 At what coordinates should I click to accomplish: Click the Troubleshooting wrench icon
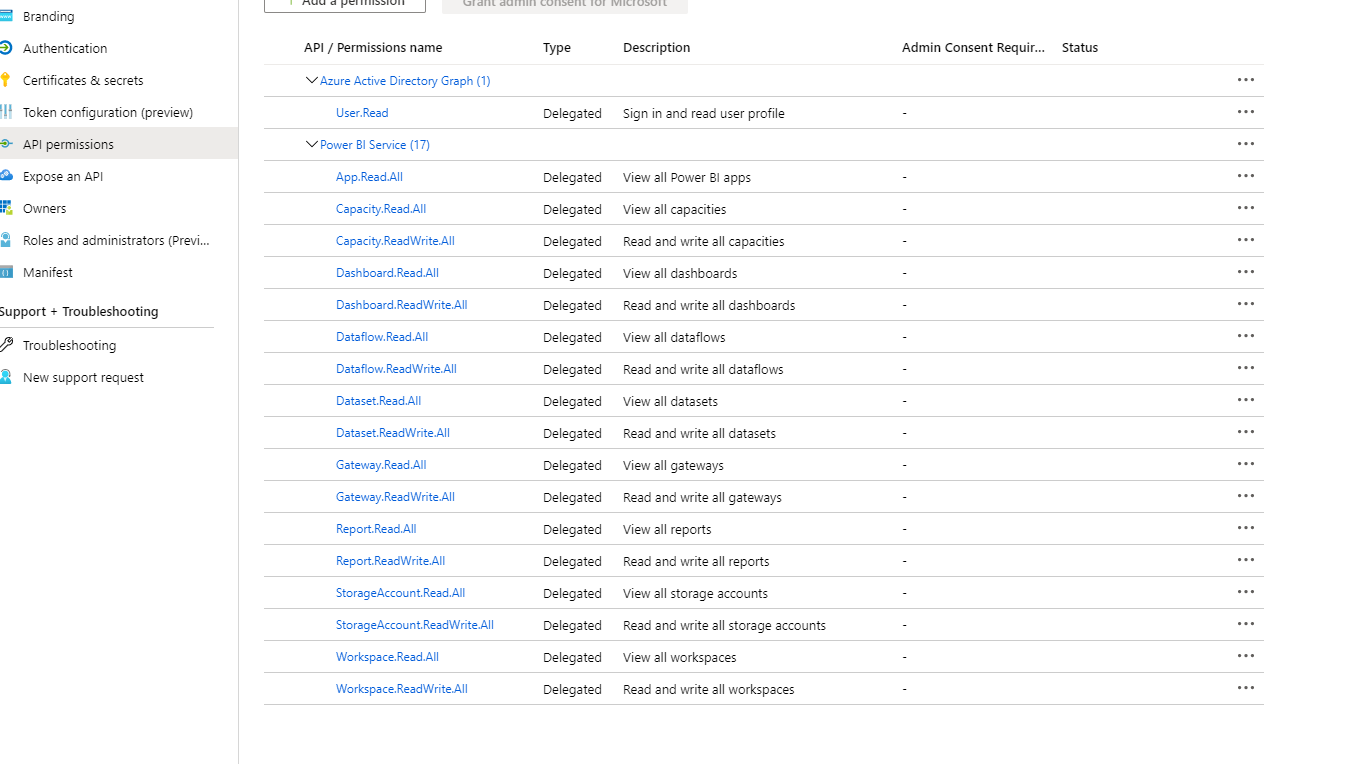point(6,345)
